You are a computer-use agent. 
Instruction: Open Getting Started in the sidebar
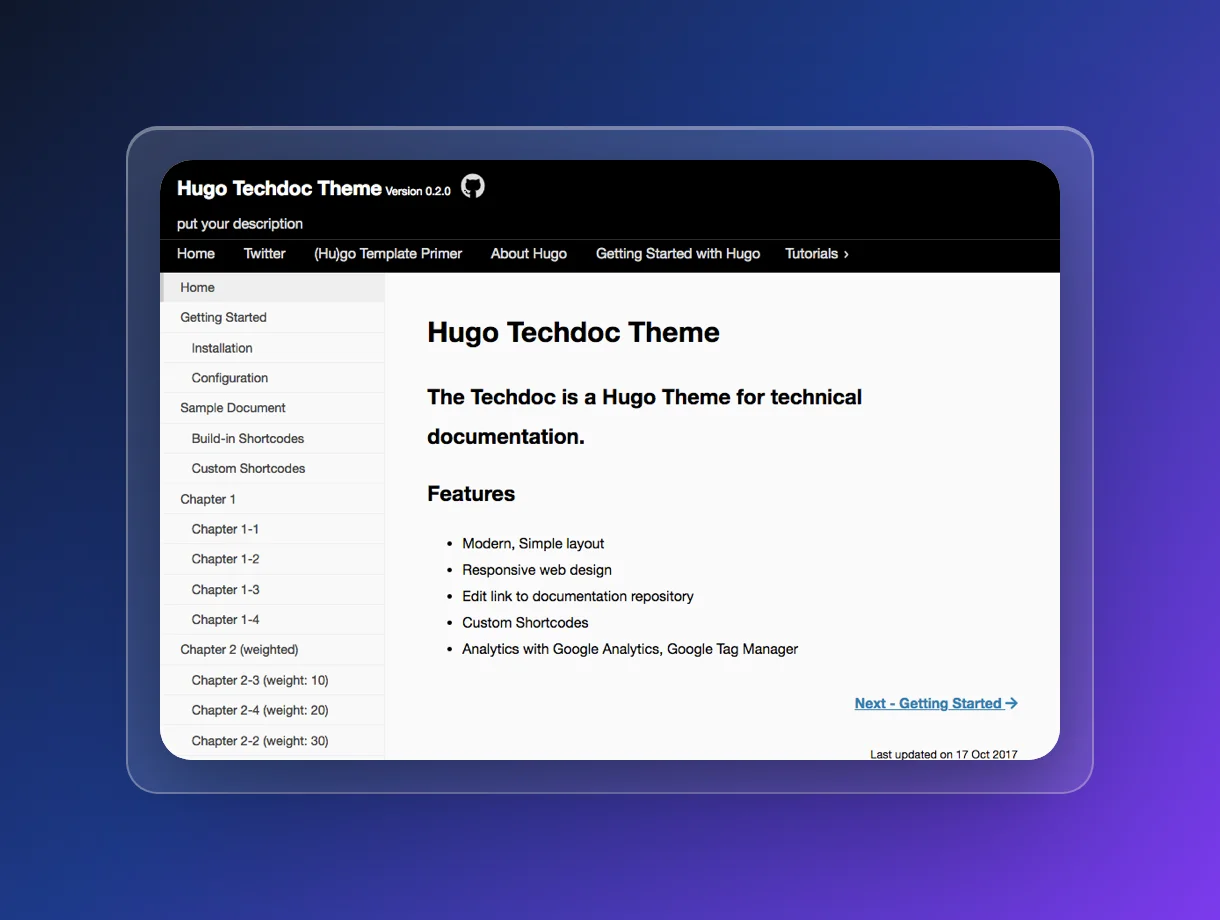click(x=272, y=317)
